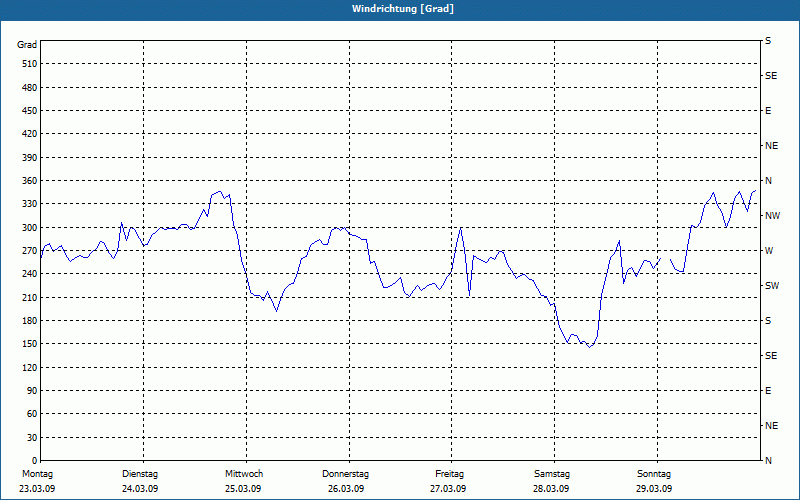800x500 pixels.
Task: Pick the 240 degree axis label
Action: tap(29, 273)
